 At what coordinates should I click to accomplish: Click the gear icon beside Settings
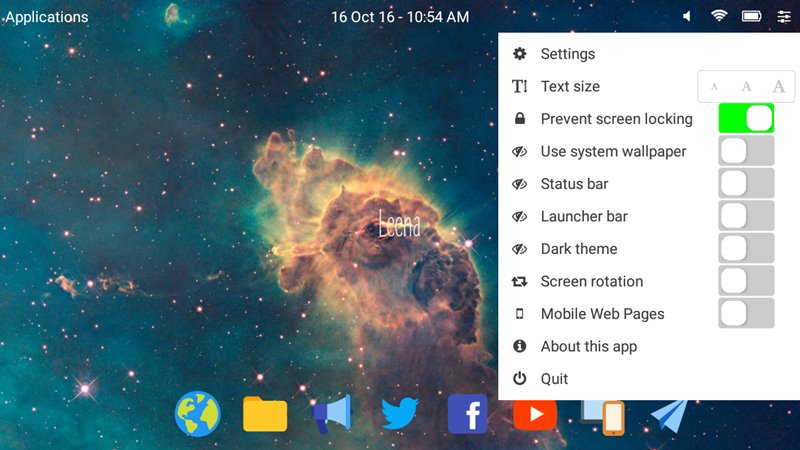click(519, 54)
